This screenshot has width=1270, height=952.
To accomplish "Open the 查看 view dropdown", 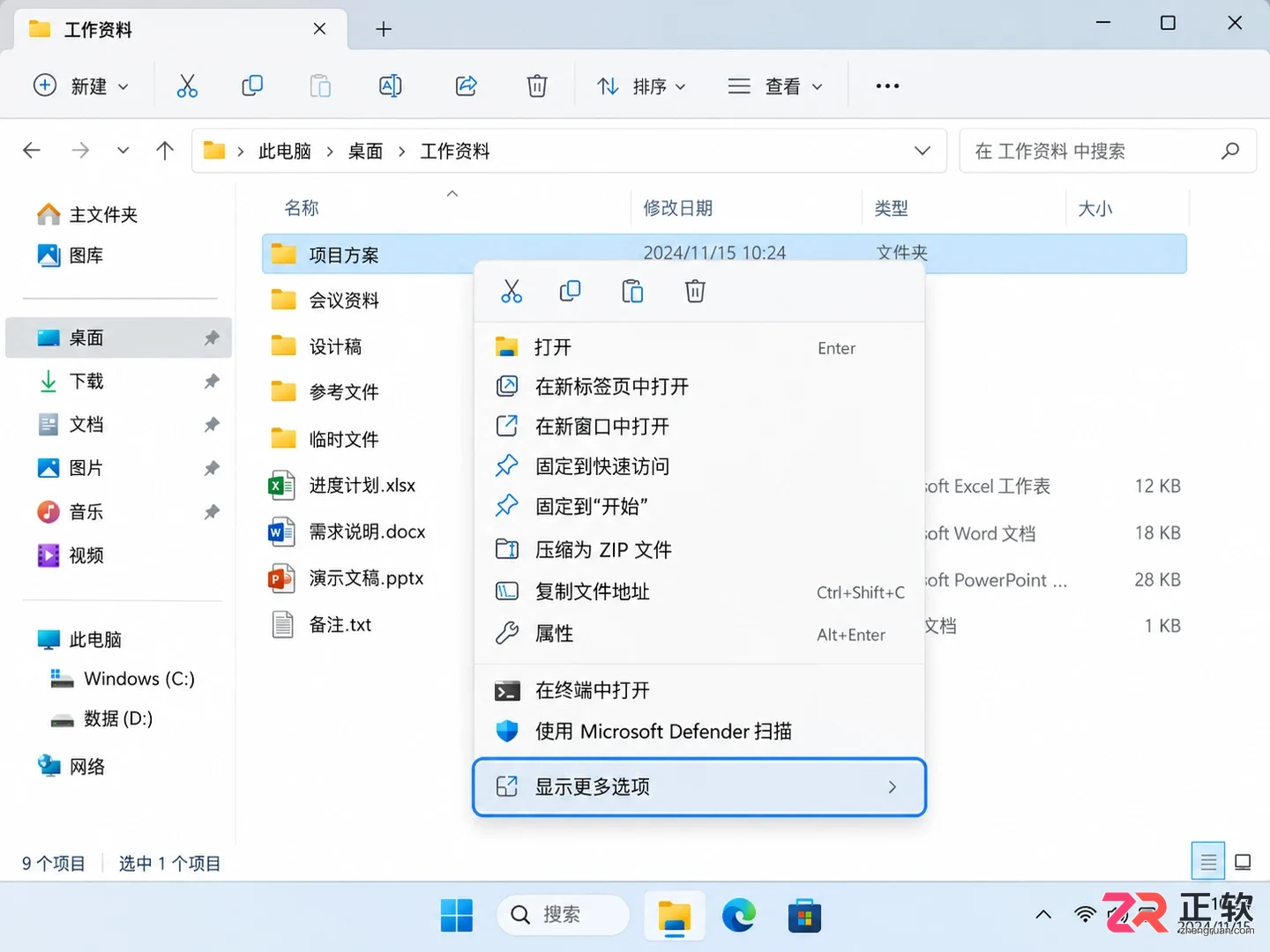I will coord(775,86).
